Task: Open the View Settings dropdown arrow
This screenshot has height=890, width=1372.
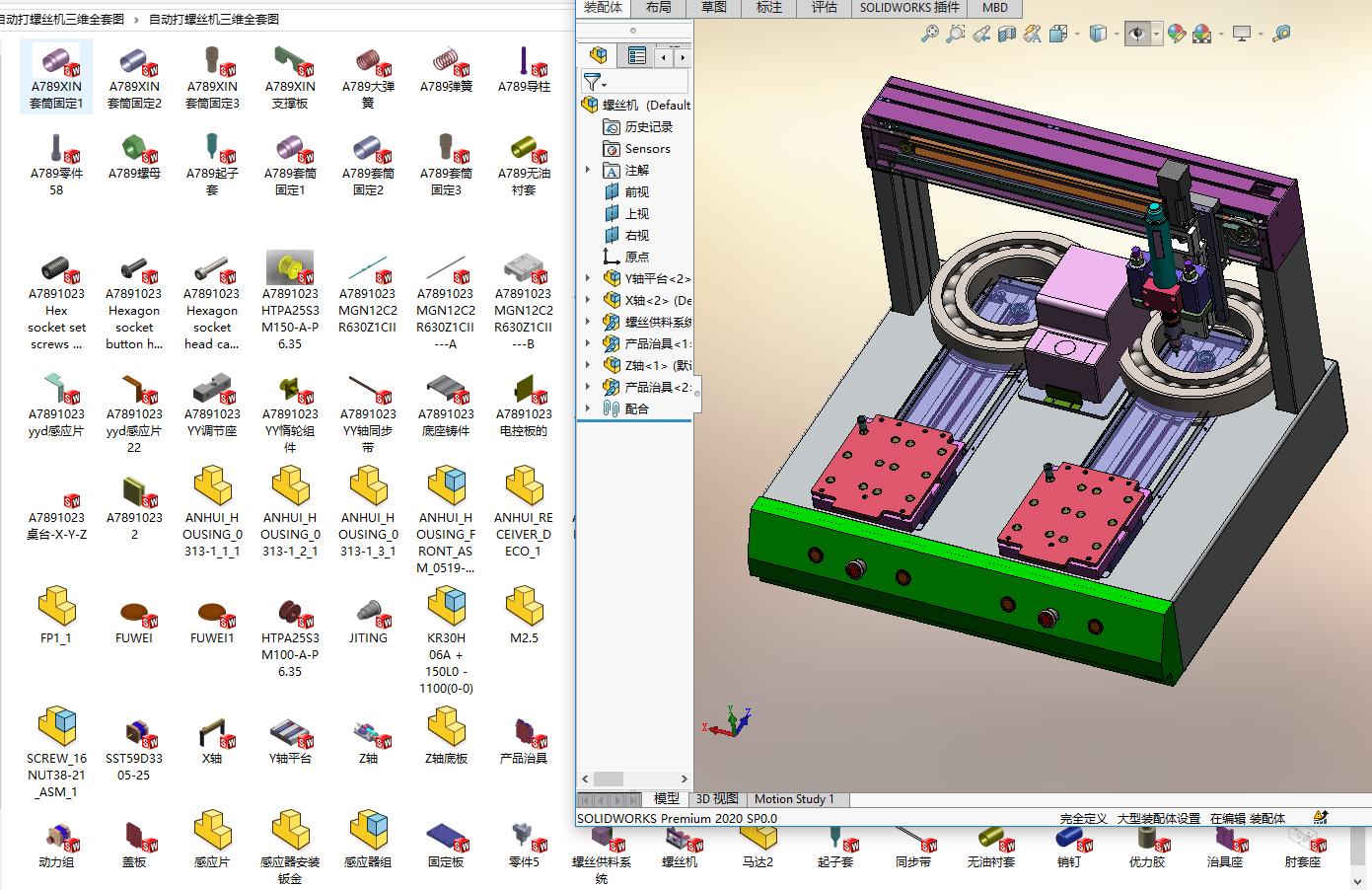Action: (x=1261, y=35)
